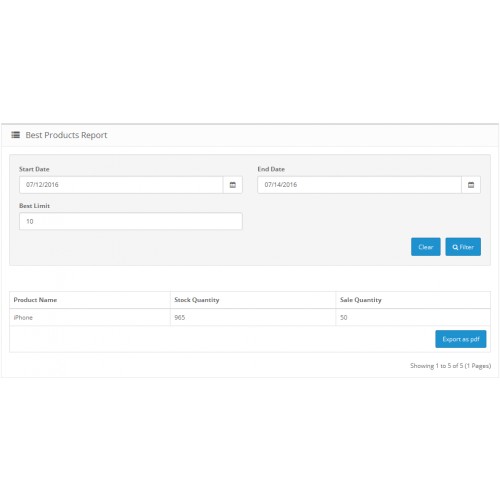This screenshot has height=500, width=500.
Task: Select the Sale Quantity column header
Action: [x=360, y=300]
